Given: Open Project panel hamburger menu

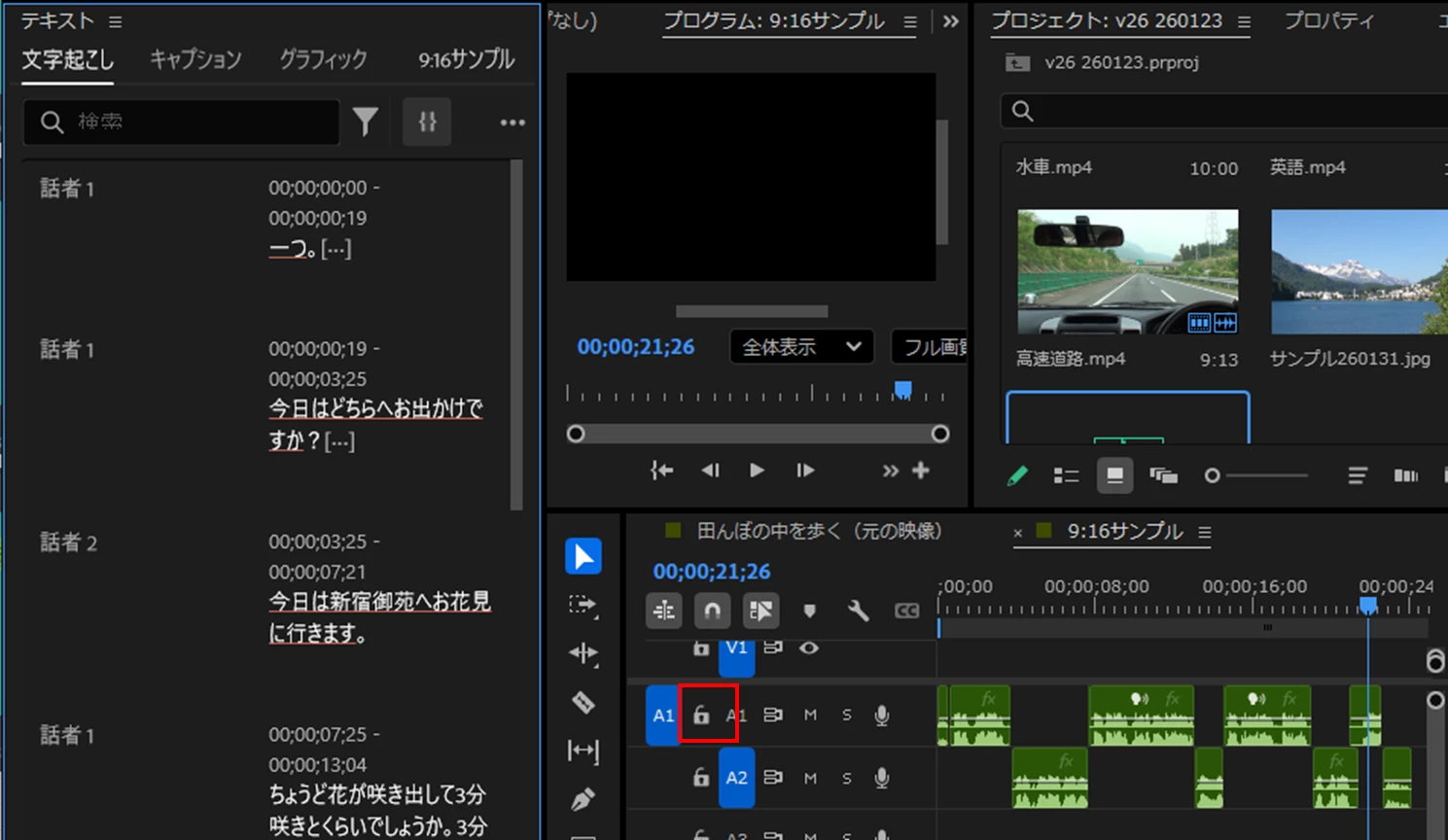Looking at the screenshot, I should (1244, 21).
